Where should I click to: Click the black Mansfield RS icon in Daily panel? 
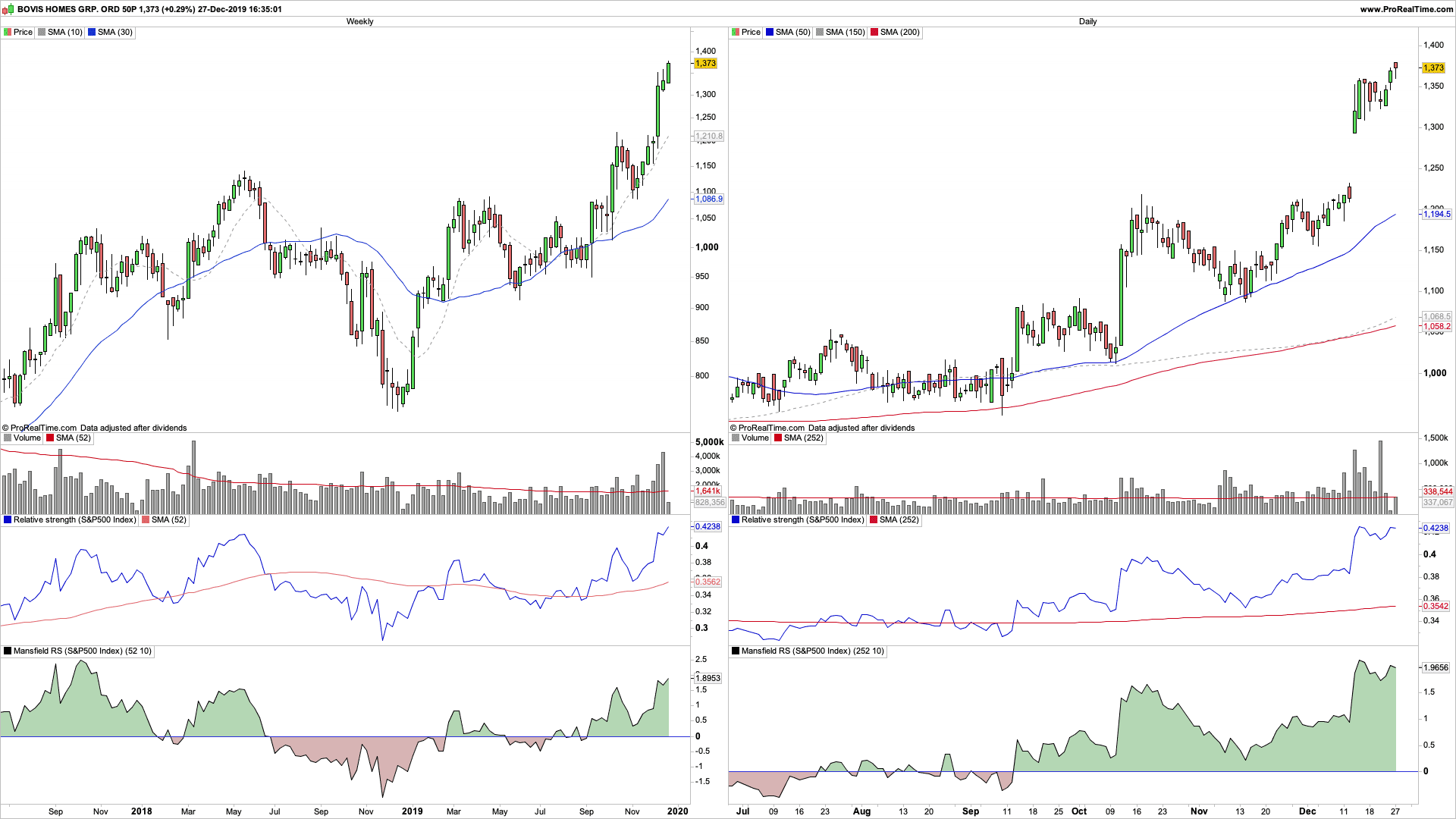[736, 651]
